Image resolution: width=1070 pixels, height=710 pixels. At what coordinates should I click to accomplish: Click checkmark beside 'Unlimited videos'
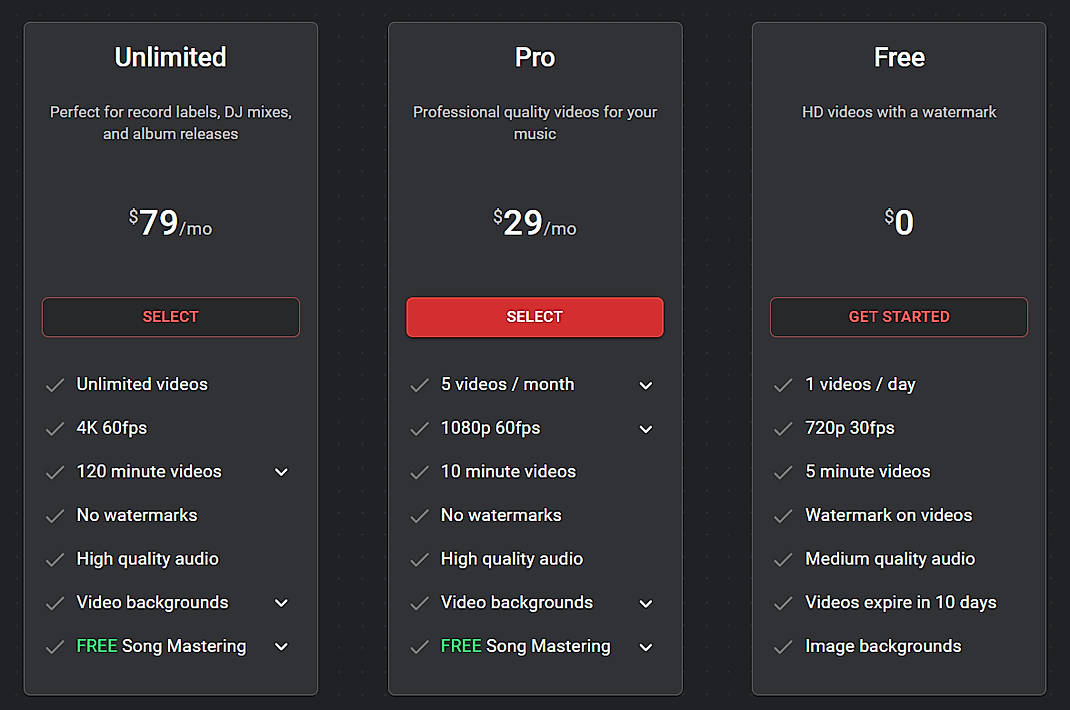click(x=55, y=385)
